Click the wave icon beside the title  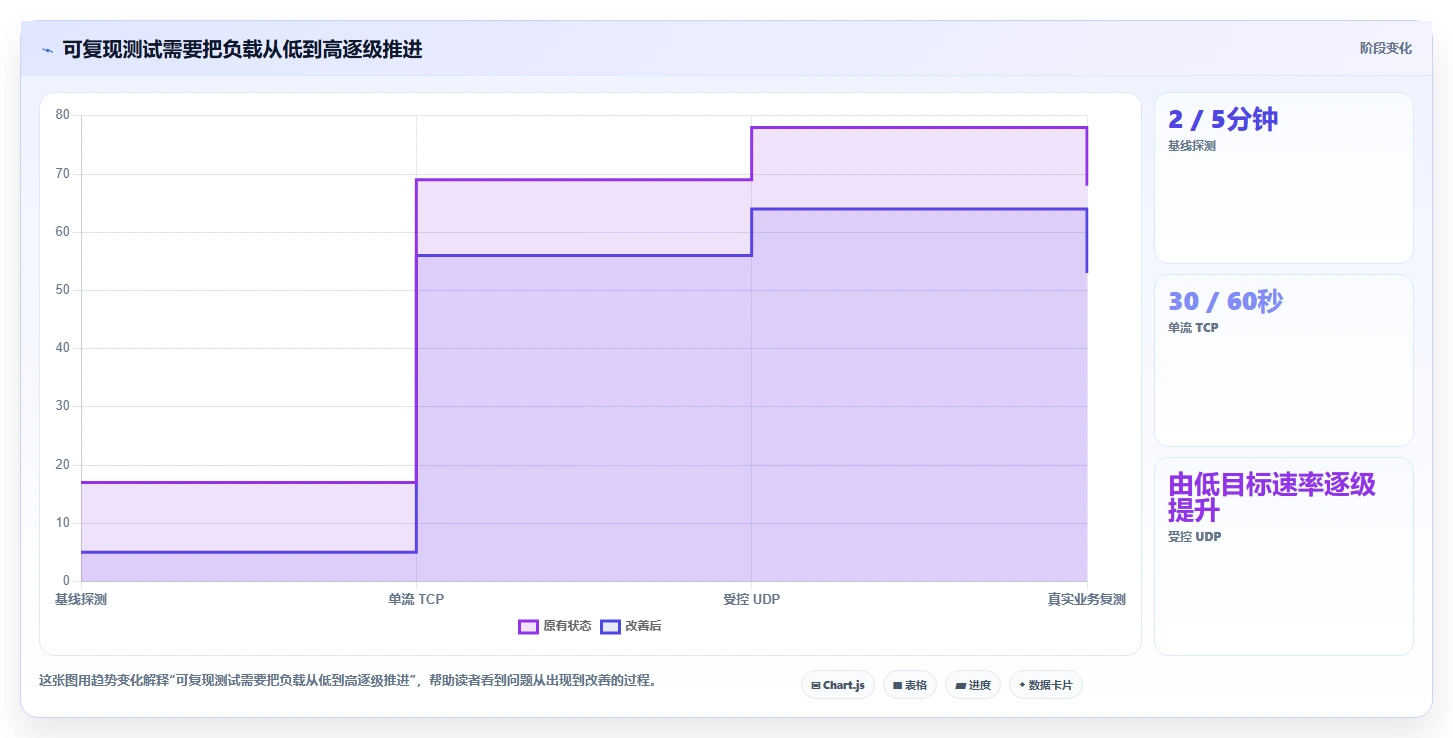tap(47, 49)
